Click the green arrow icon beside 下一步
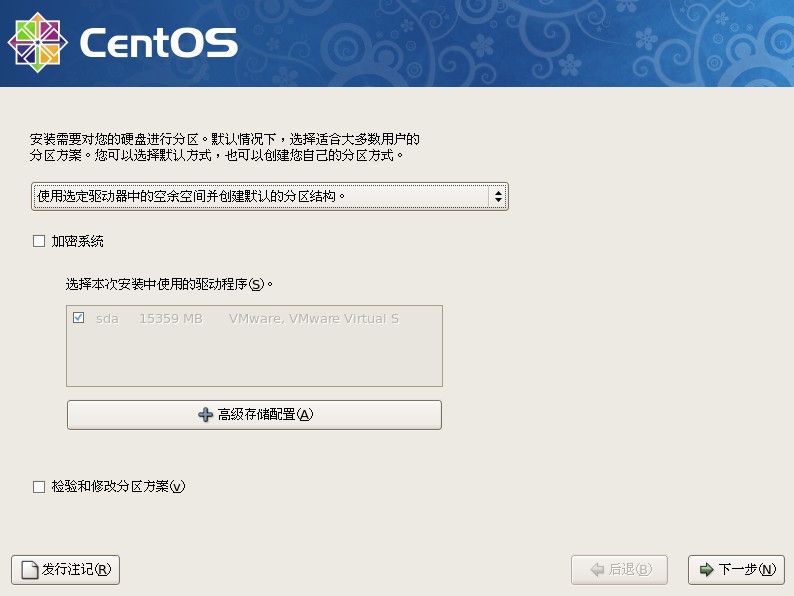Viewport: 794px width, 596px height. pyautogui.click(x=706, y=570)
